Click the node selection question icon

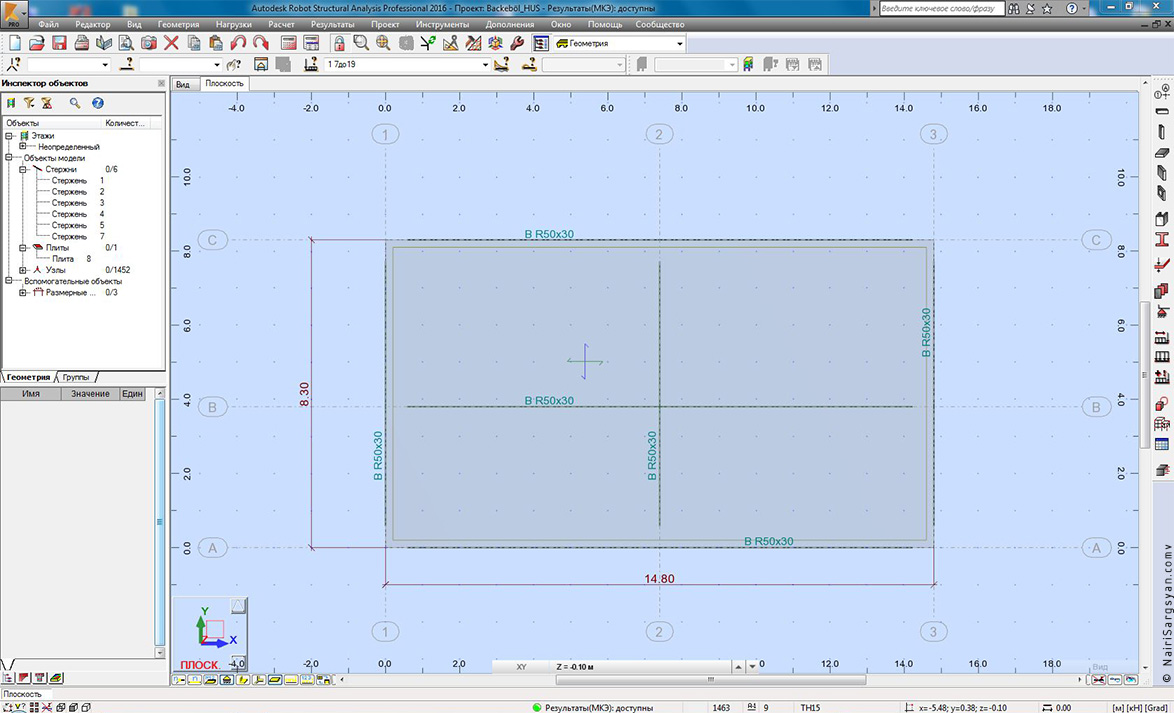[13, 64]
